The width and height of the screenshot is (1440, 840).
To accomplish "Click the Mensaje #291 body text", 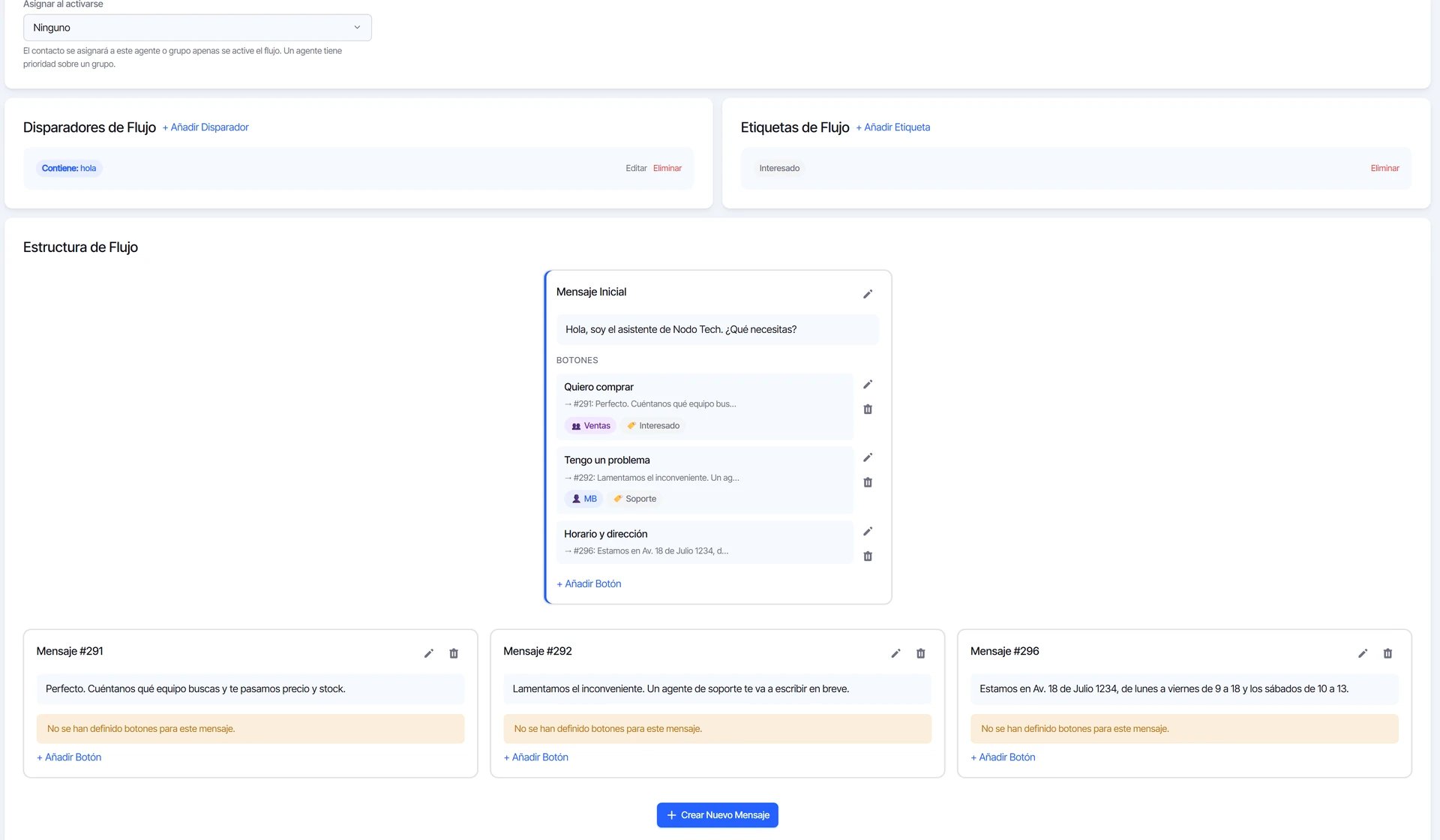I will click(196, 688).
